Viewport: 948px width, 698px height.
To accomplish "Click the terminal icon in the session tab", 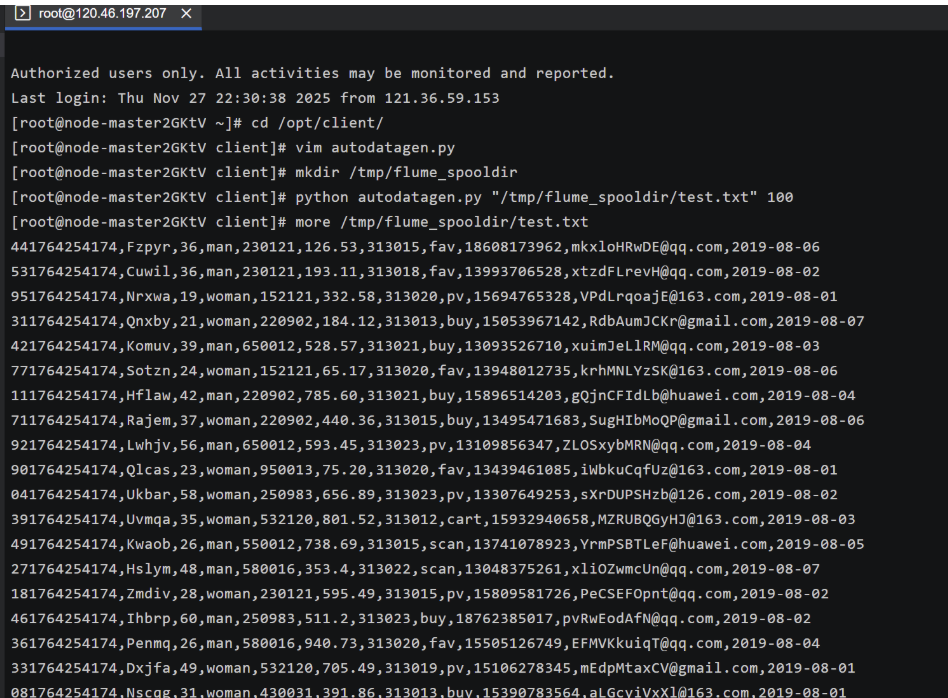I will click(x=22, y=13).
